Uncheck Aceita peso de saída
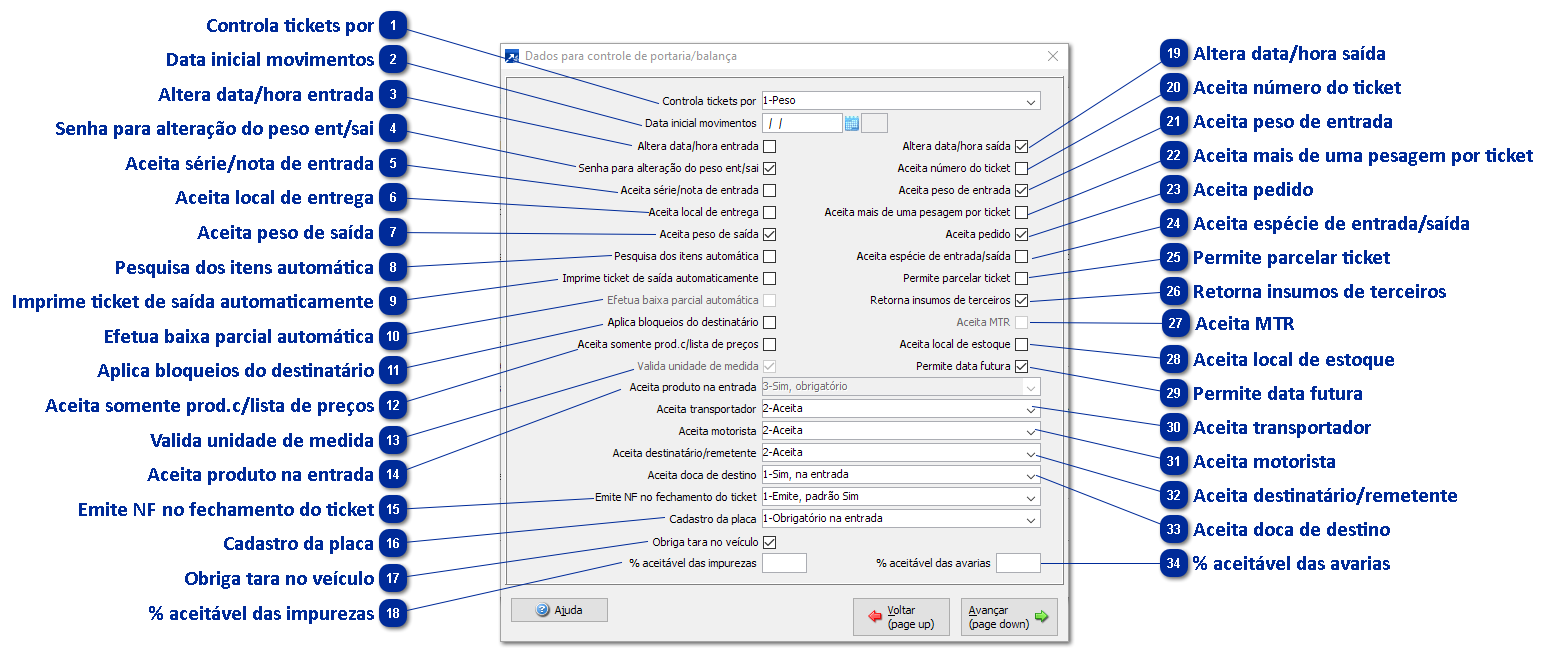The width and height of the screenshot is (1549, 653). (771, 233)
